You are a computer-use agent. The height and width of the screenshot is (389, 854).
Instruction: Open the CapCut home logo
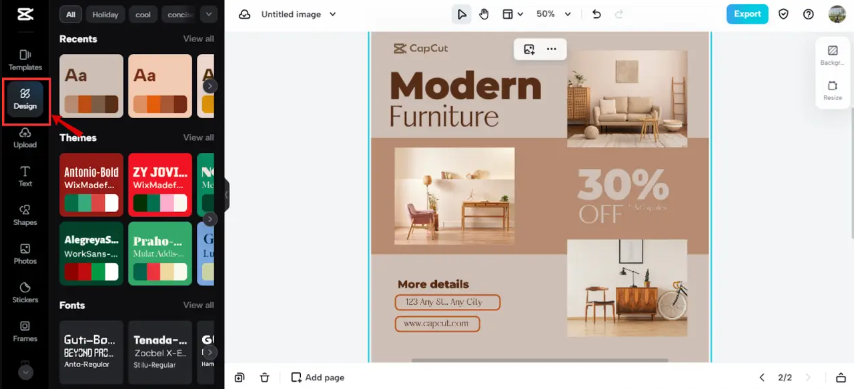(x=25, y=15)
